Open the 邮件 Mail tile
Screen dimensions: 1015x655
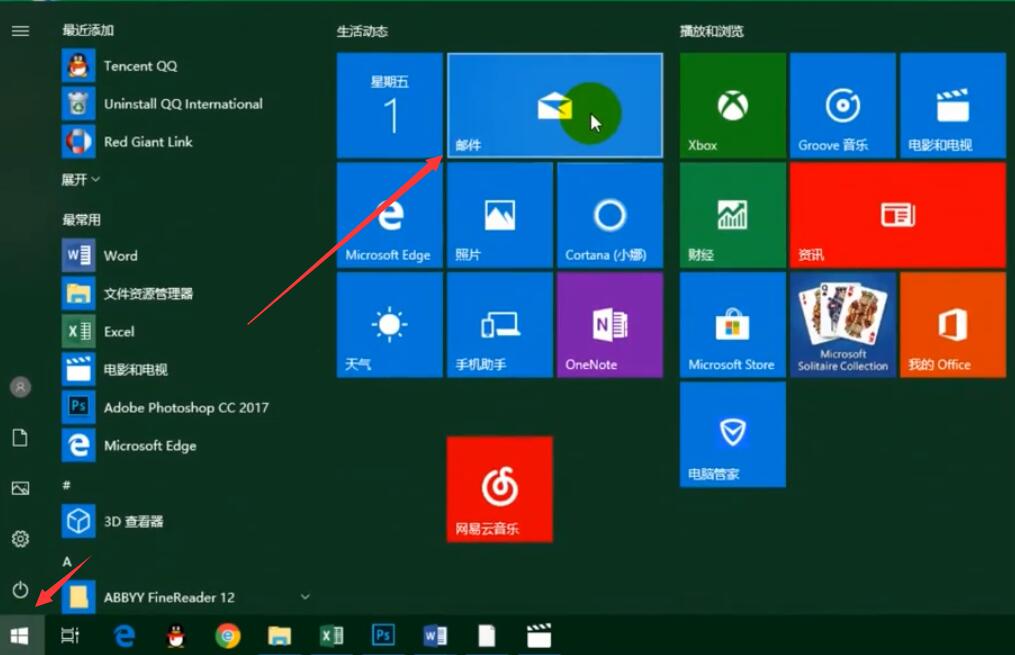[x=554, y=105]
